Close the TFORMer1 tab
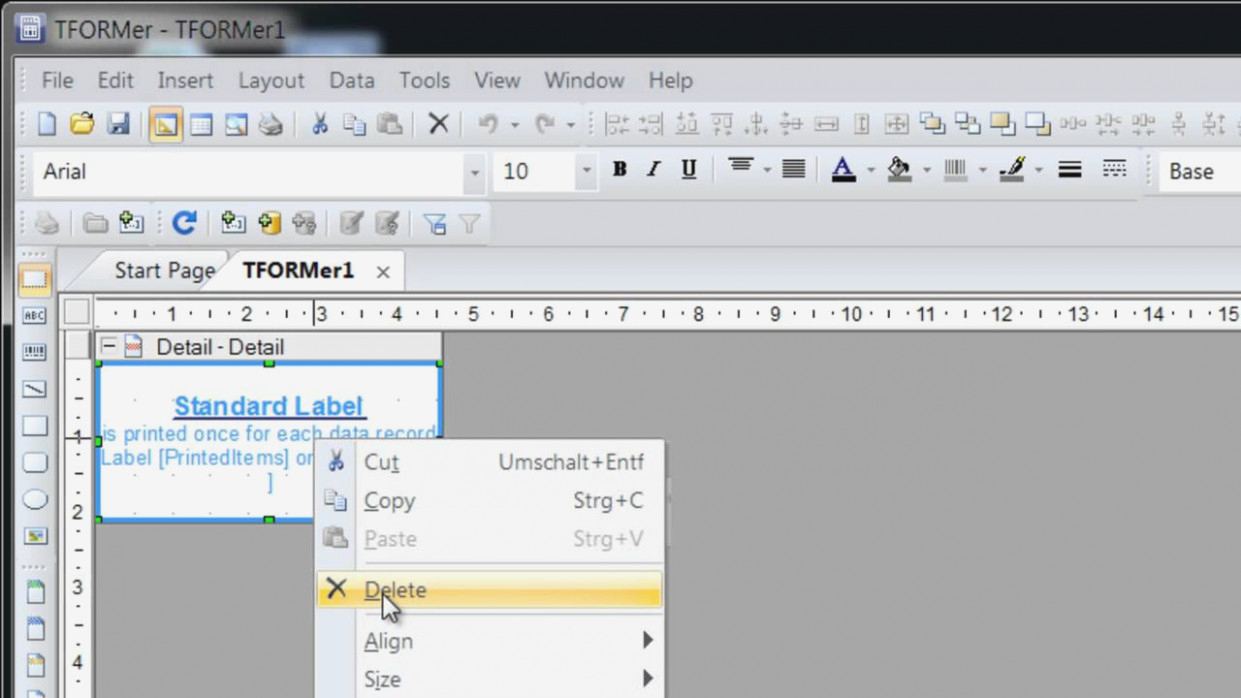This screenshot has height=698, width=1241. click(383, 272)
